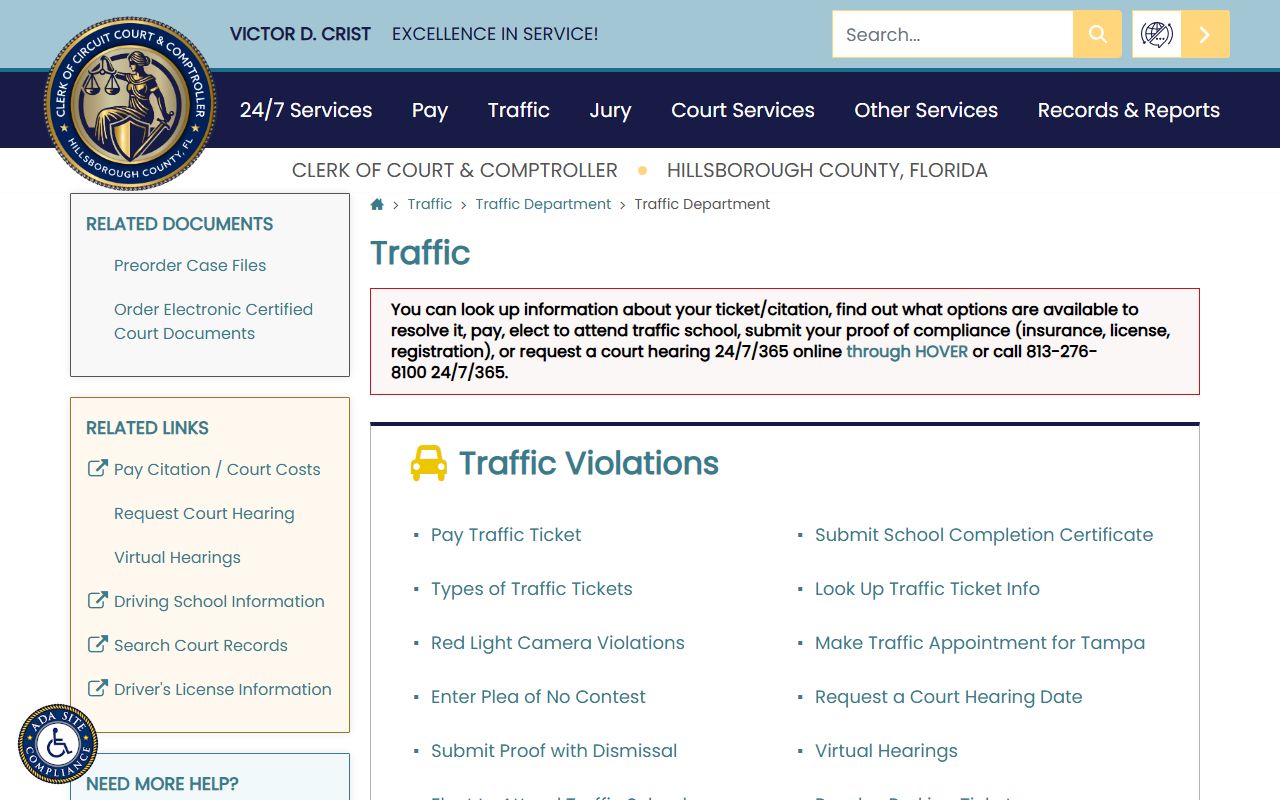Open the 24/7 Services menu
The width and height of the screenshot is (1280, 800).
click(x=306, y=110)
